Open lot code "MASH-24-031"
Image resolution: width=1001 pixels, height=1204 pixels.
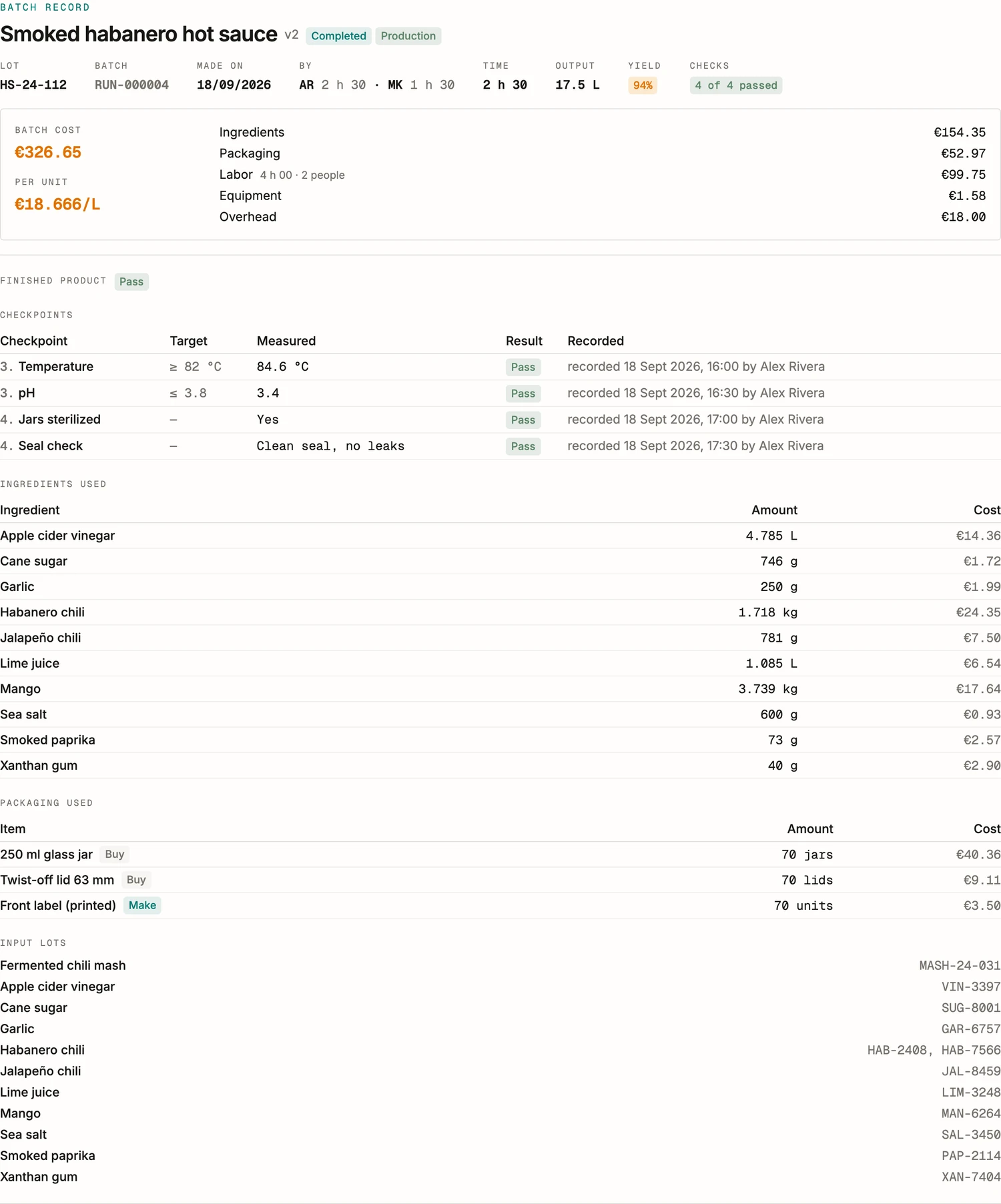pyautogui.click(x=960, y=965)
